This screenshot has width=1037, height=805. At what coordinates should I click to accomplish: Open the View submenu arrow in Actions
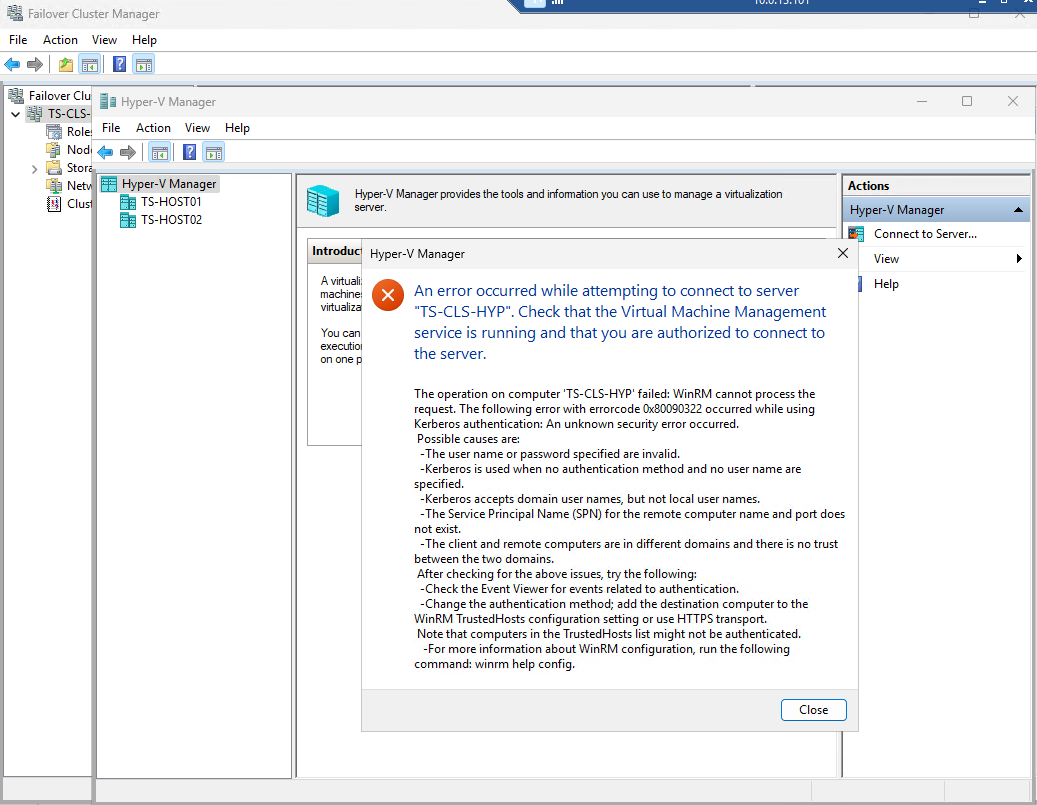[1019, 259]
